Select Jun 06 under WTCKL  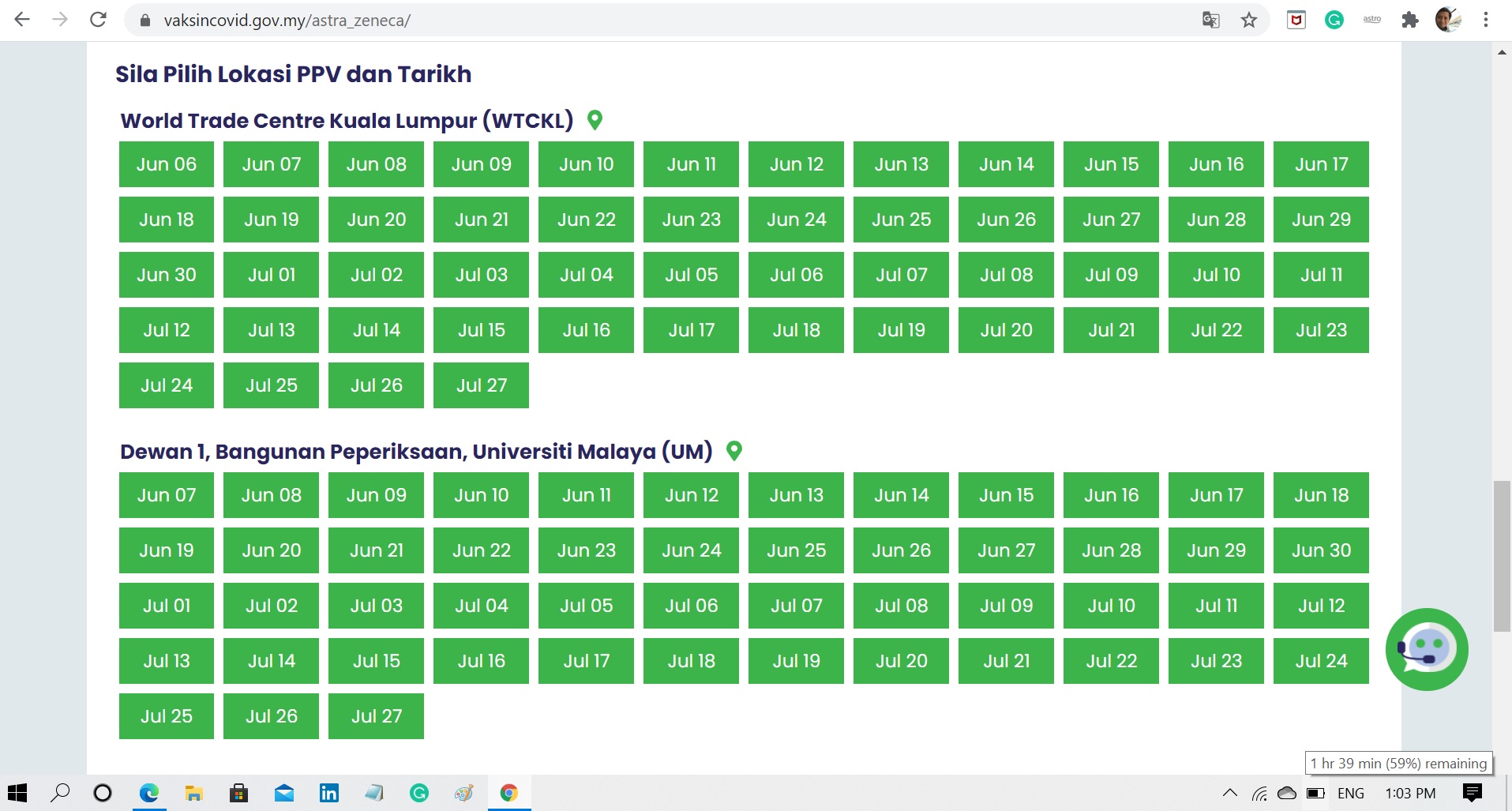[x=166, y=164]
